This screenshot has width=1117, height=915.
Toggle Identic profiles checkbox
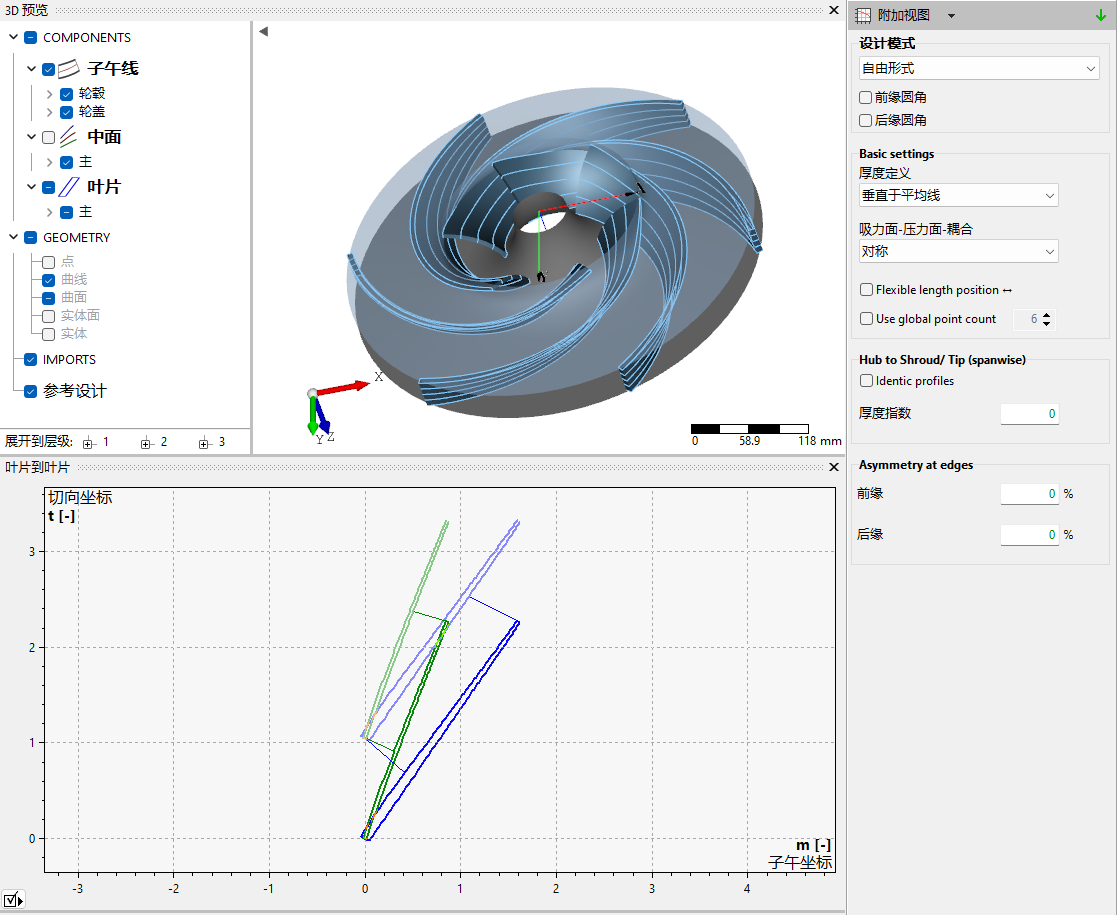click(x=866, y=381)
